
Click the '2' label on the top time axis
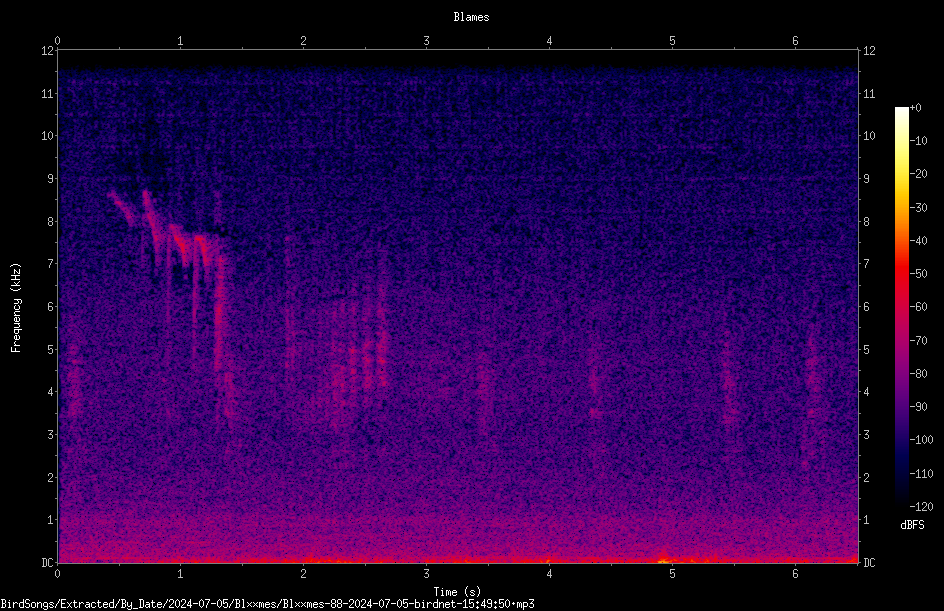pos(303,41)
